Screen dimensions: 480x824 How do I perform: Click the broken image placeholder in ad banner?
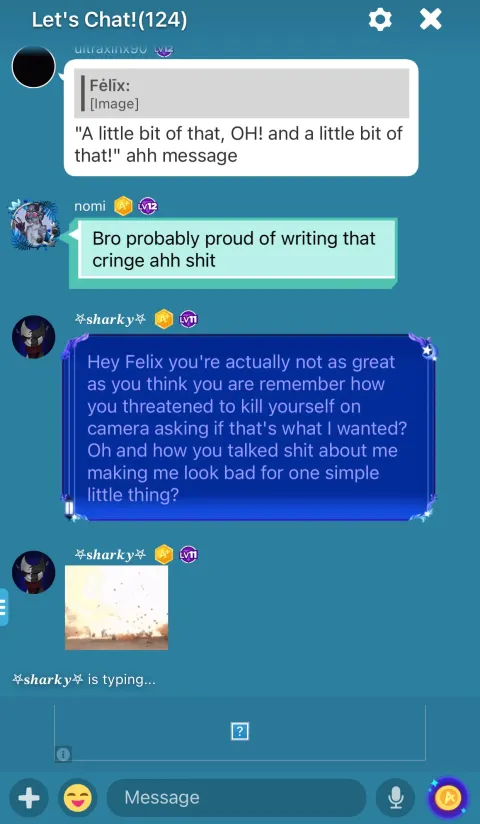(x=240, y=731)
